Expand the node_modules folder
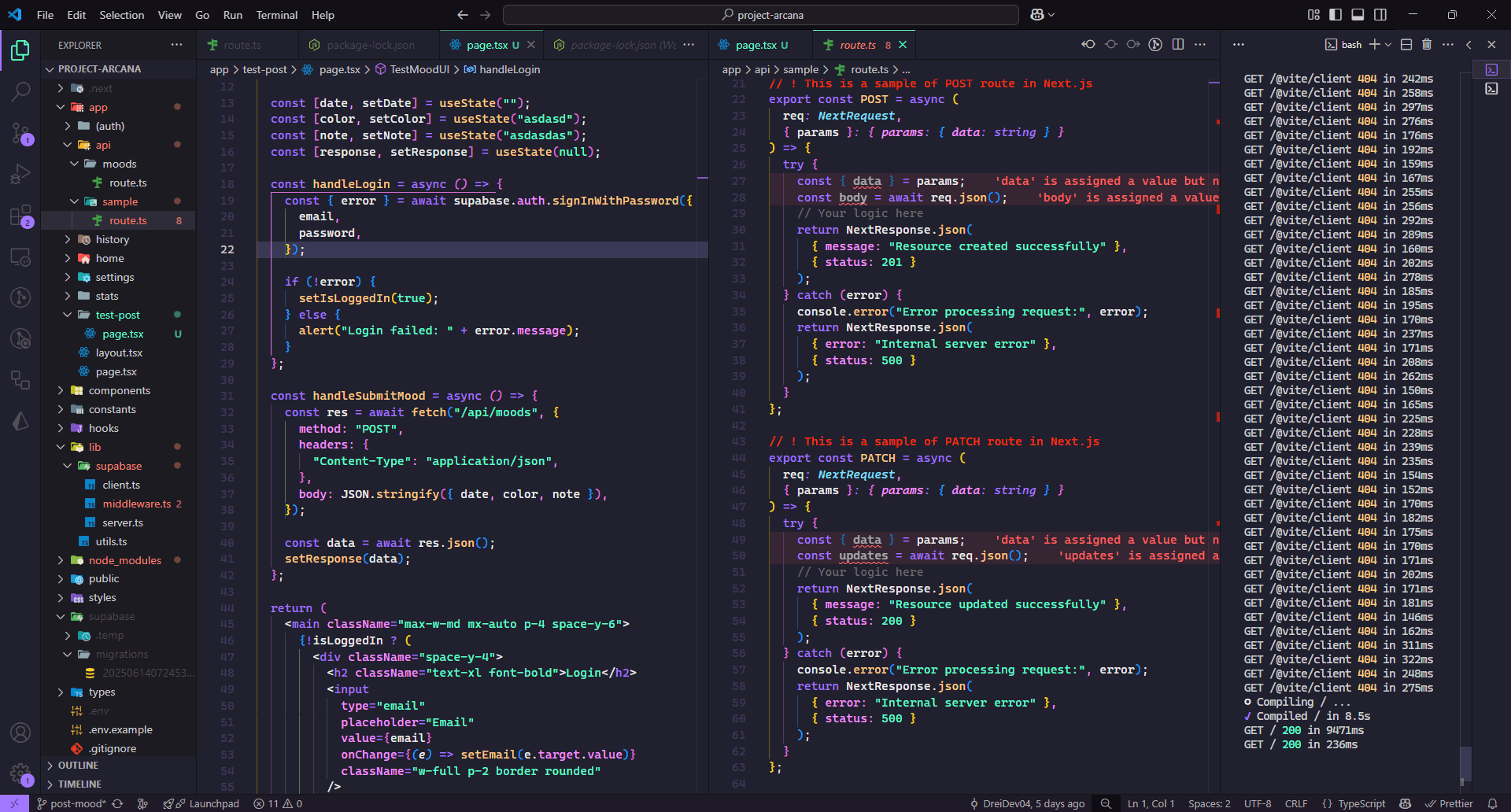 click(118, 560)
